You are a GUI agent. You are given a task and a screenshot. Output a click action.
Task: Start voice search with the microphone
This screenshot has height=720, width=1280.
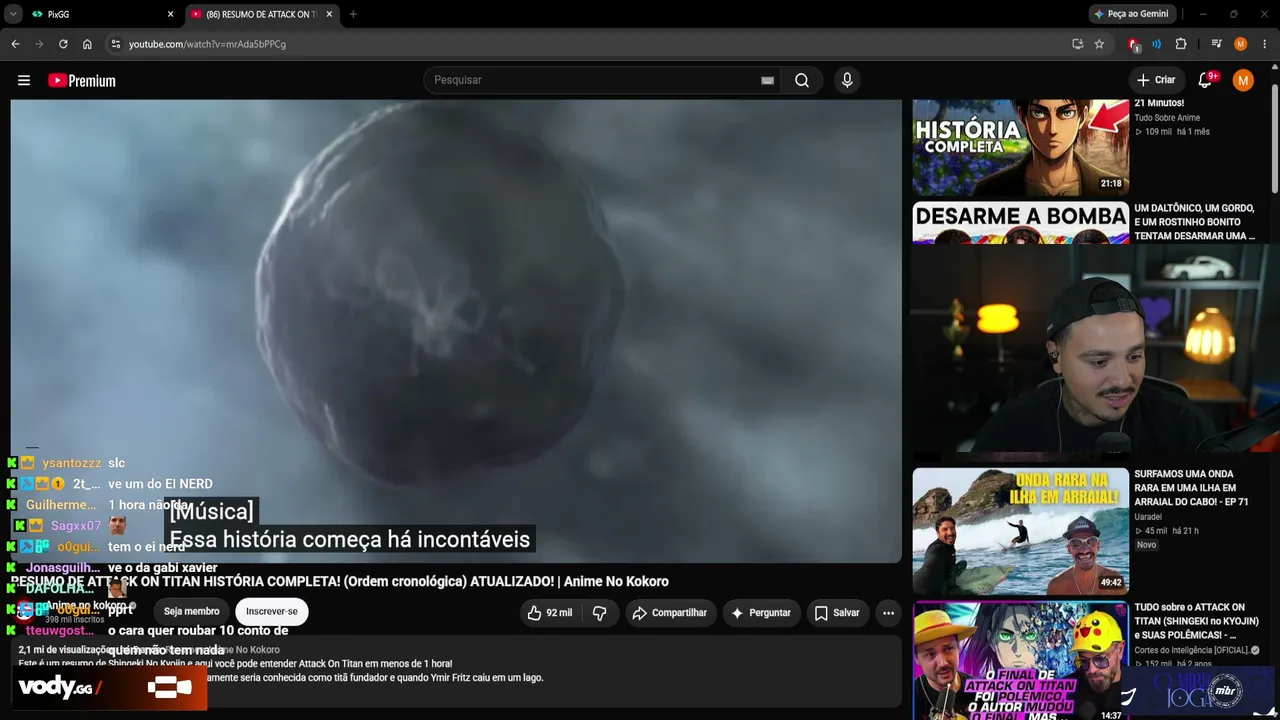click(847, 80)
